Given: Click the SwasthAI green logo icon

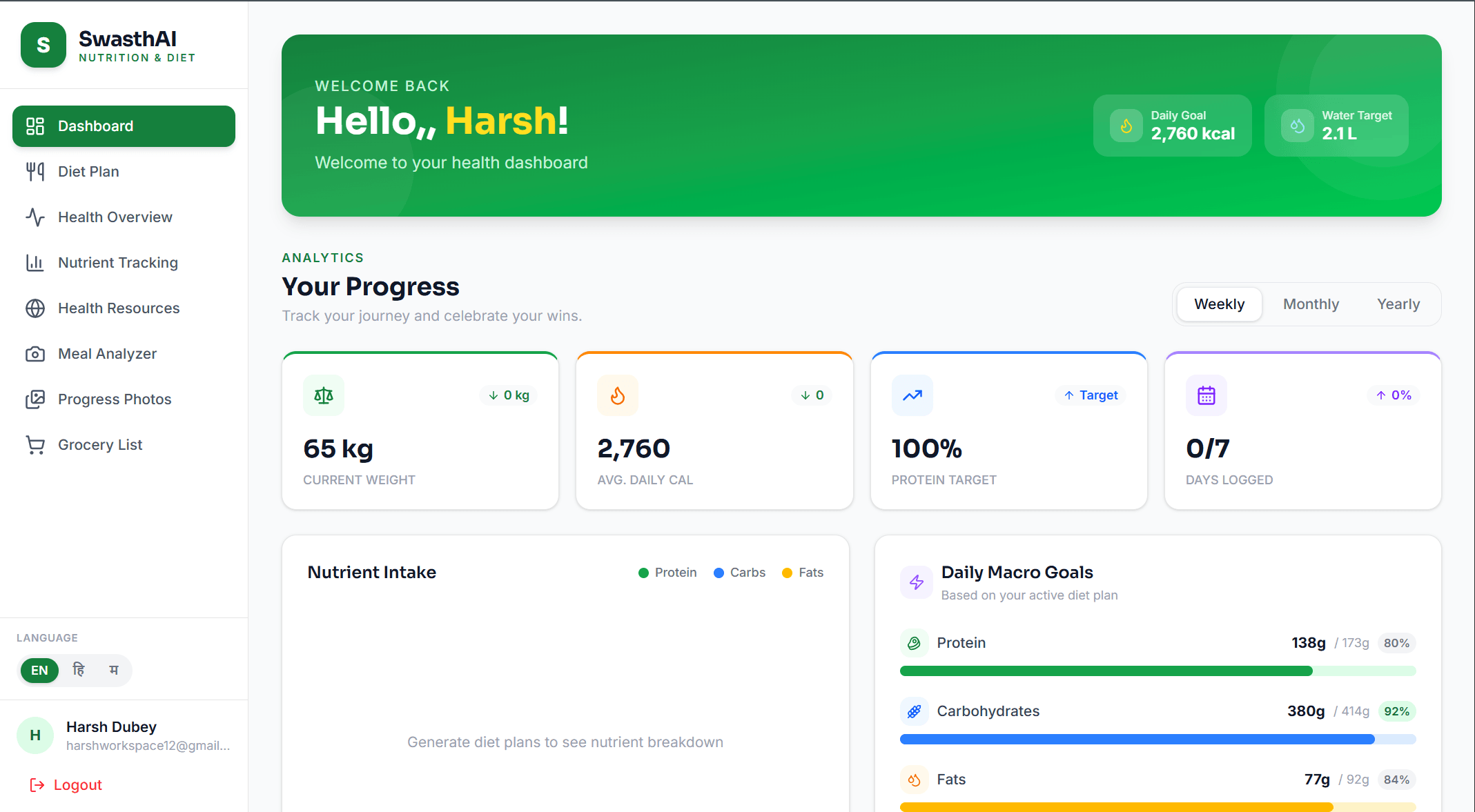Looking at the screenshot, I should [43, 45].
